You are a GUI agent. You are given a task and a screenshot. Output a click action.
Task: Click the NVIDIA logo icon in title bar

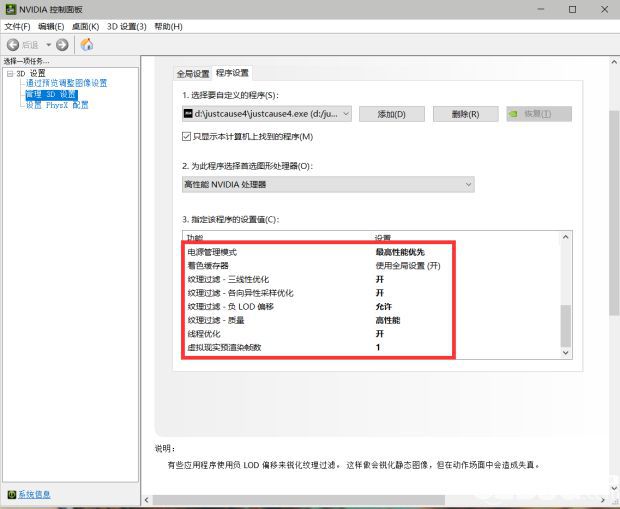pos(11,9)
